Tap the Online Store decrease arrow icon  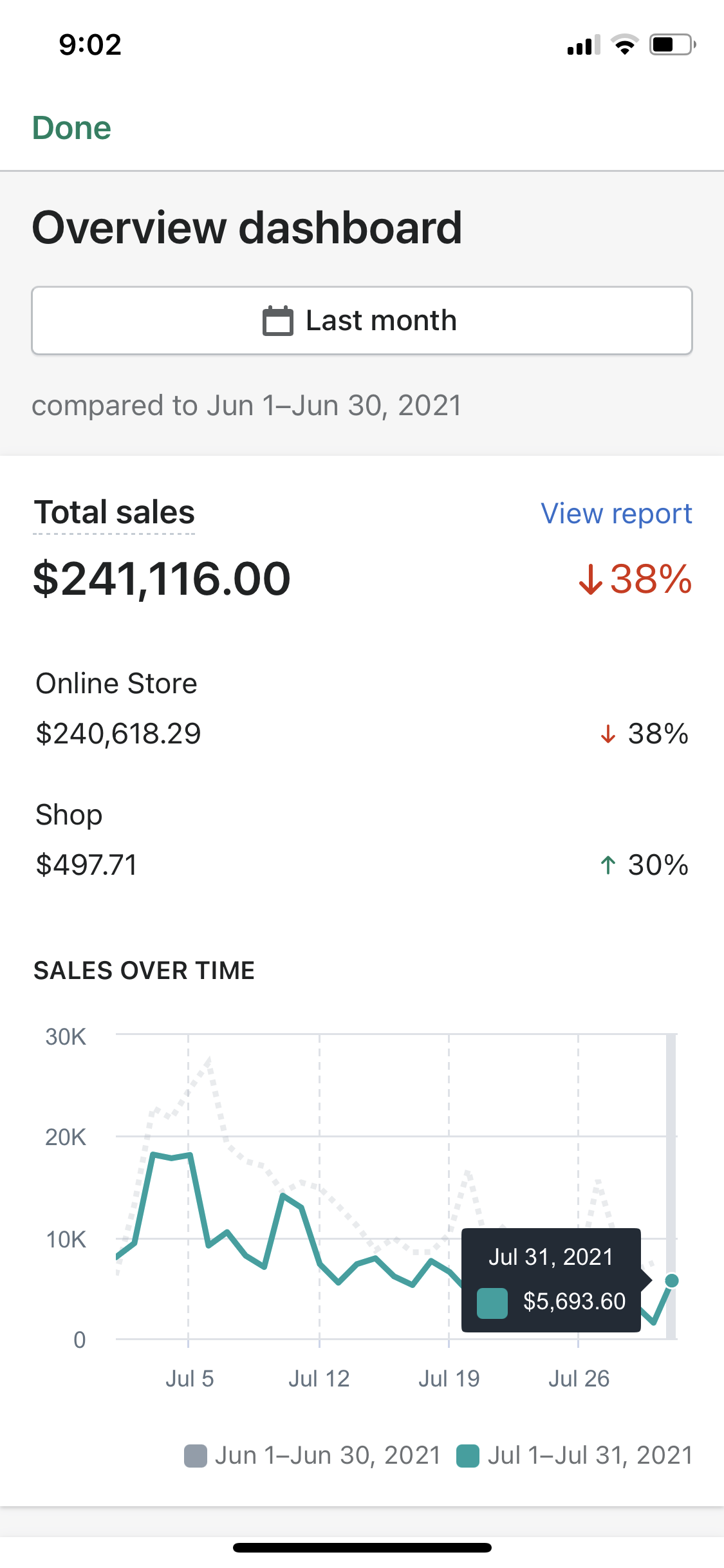click(608, 734)
